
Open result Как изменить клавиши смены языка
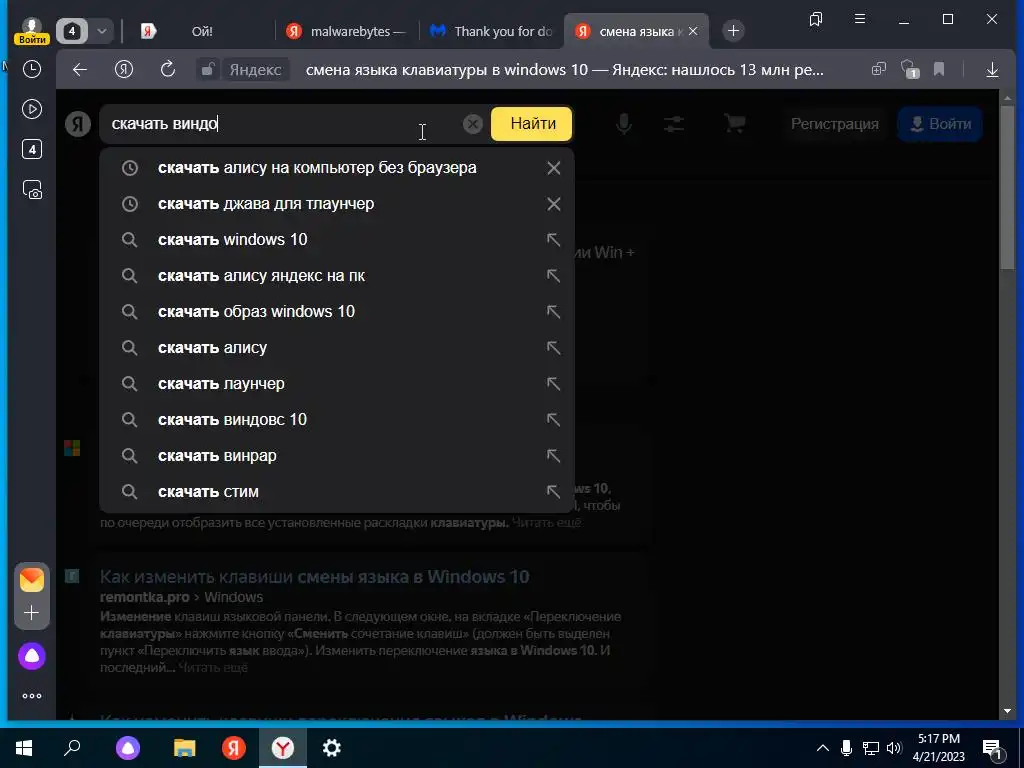[x=314, y=577]
